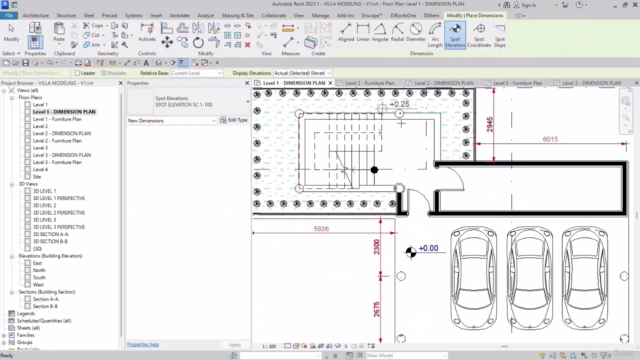The width and height of the screenshot is (640, 360).
Task: Collapse the Floor Plans tree node
Action: pyautogui.click(x=12, y=98)
